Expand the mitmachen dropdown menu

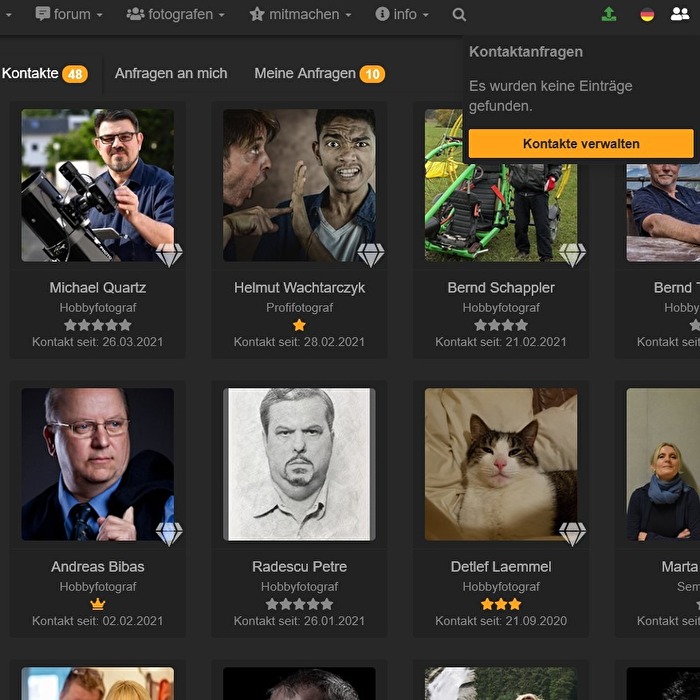click(x=300, y=15)
